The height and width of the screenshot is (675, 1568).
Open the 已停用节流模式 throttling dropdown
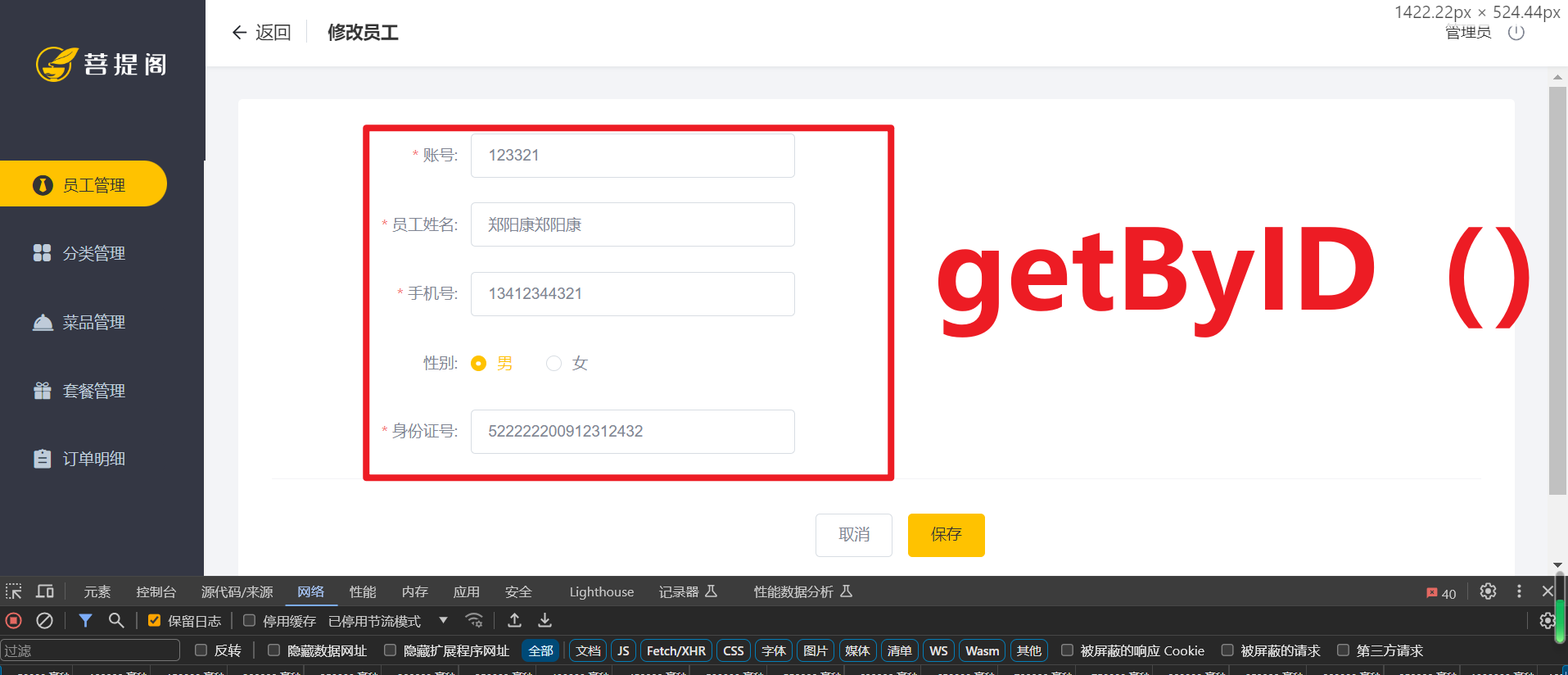coord(388,621)
